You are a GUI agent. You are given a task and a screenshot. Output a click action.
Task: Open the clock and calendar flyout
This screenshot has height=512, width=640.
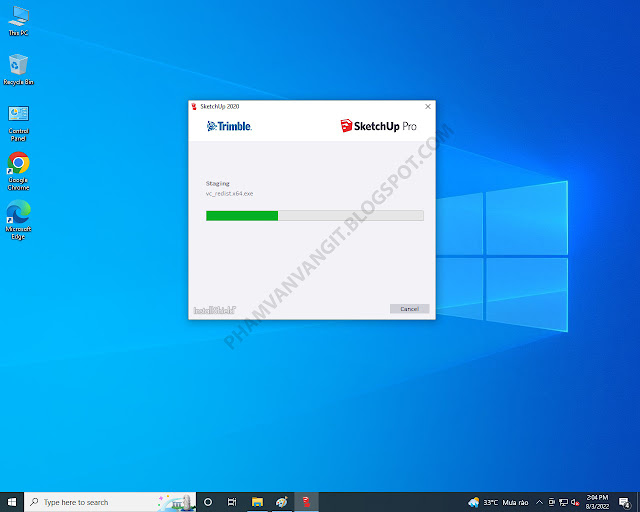597,502
